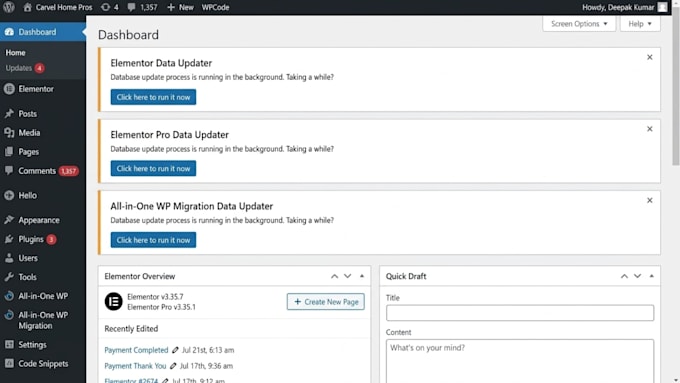Click Create New Page button
This screenshot has height=383, width=680.
326,302
